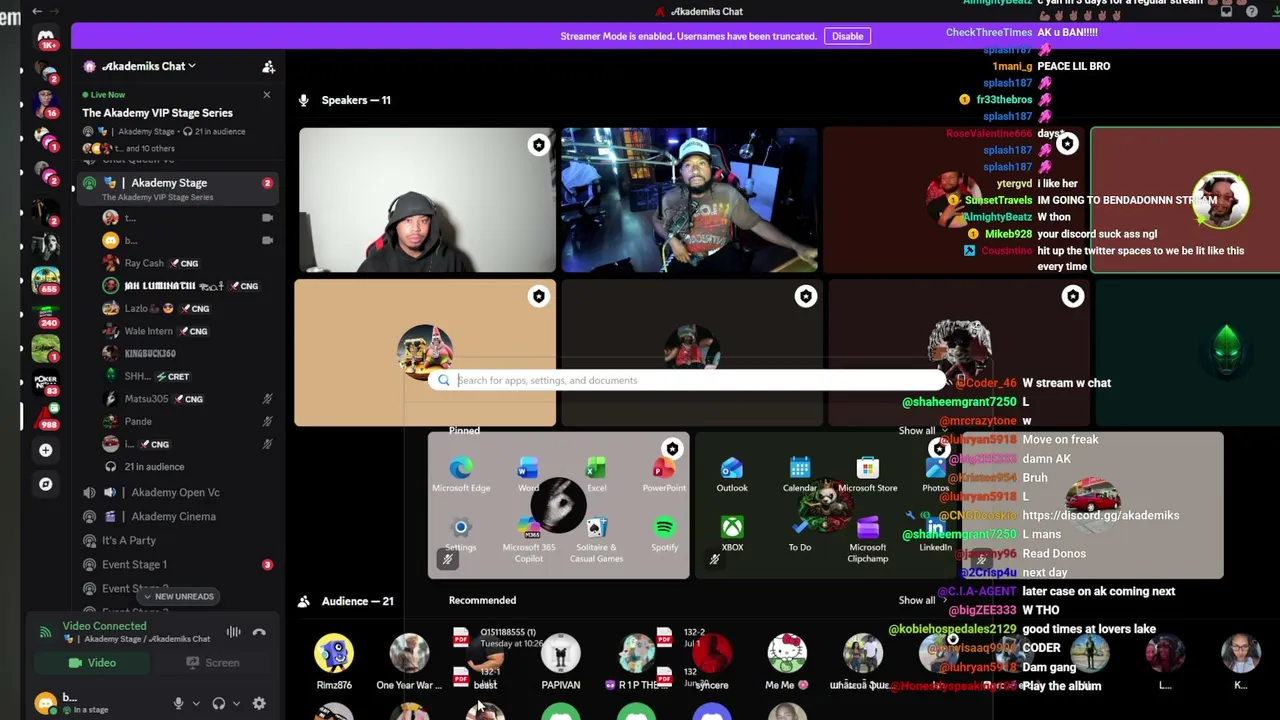Open headphone output device dropdown arrow

point(236,703)
